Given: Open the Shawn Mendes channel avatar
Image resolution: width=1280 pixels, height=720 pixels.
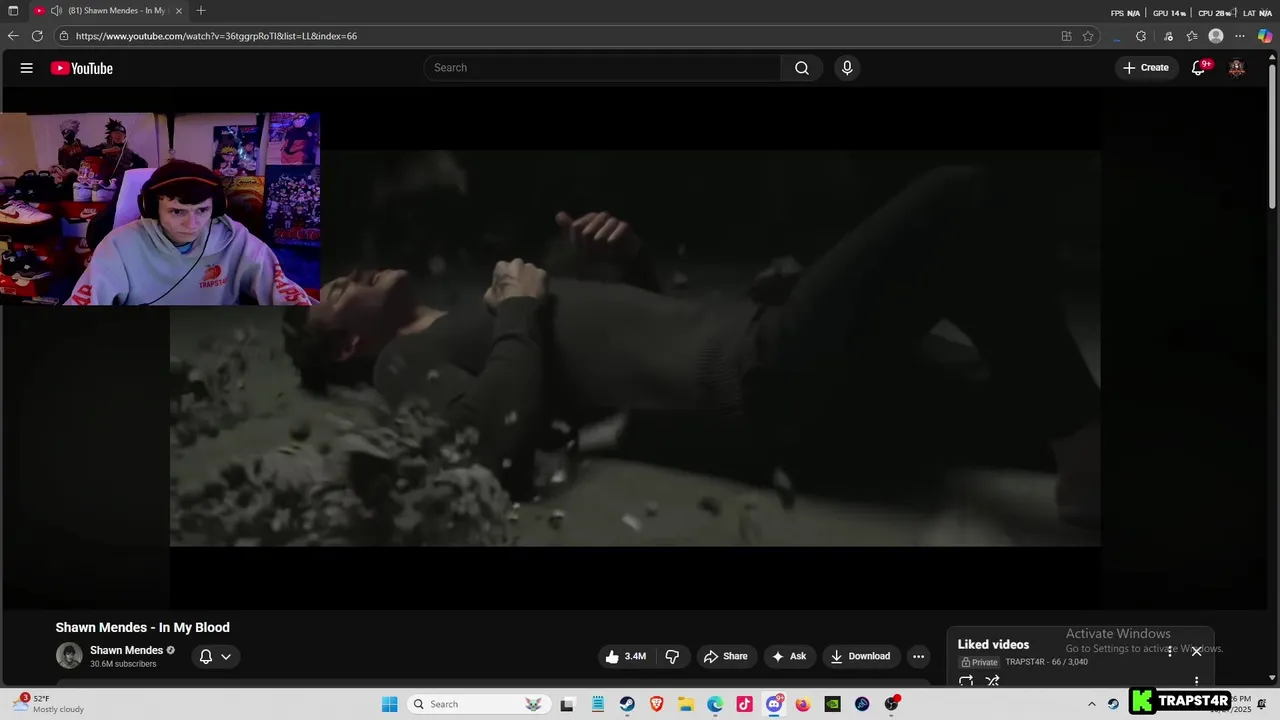Looking at the screenshot, I should (x=69, y=656).
